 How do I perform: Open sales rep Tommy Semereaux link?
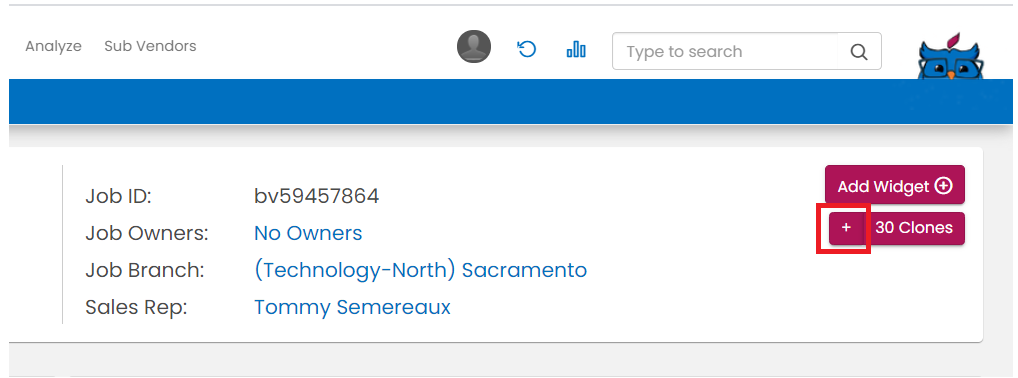pos(352,307)
